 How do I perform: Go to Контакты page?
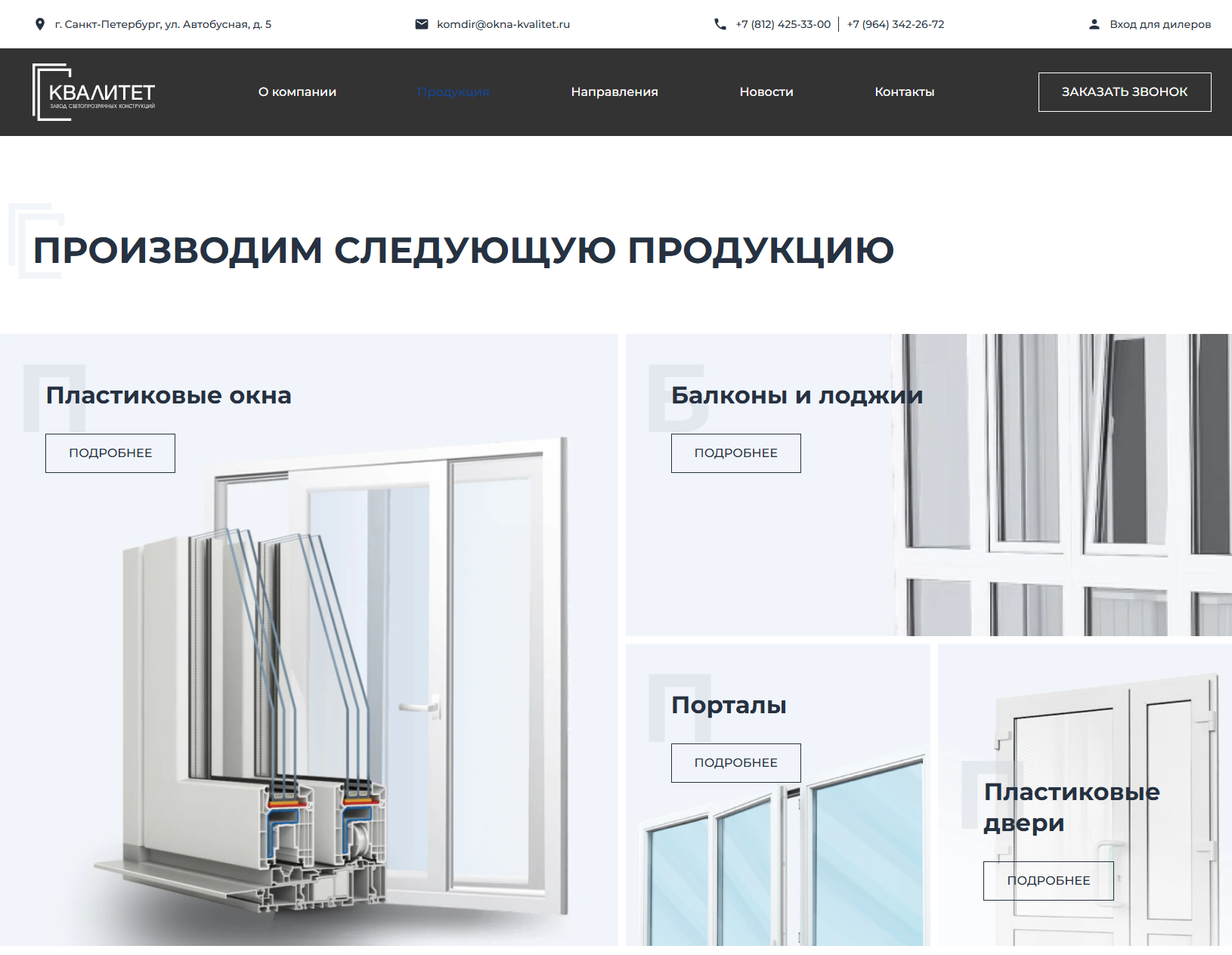point(905,92)
